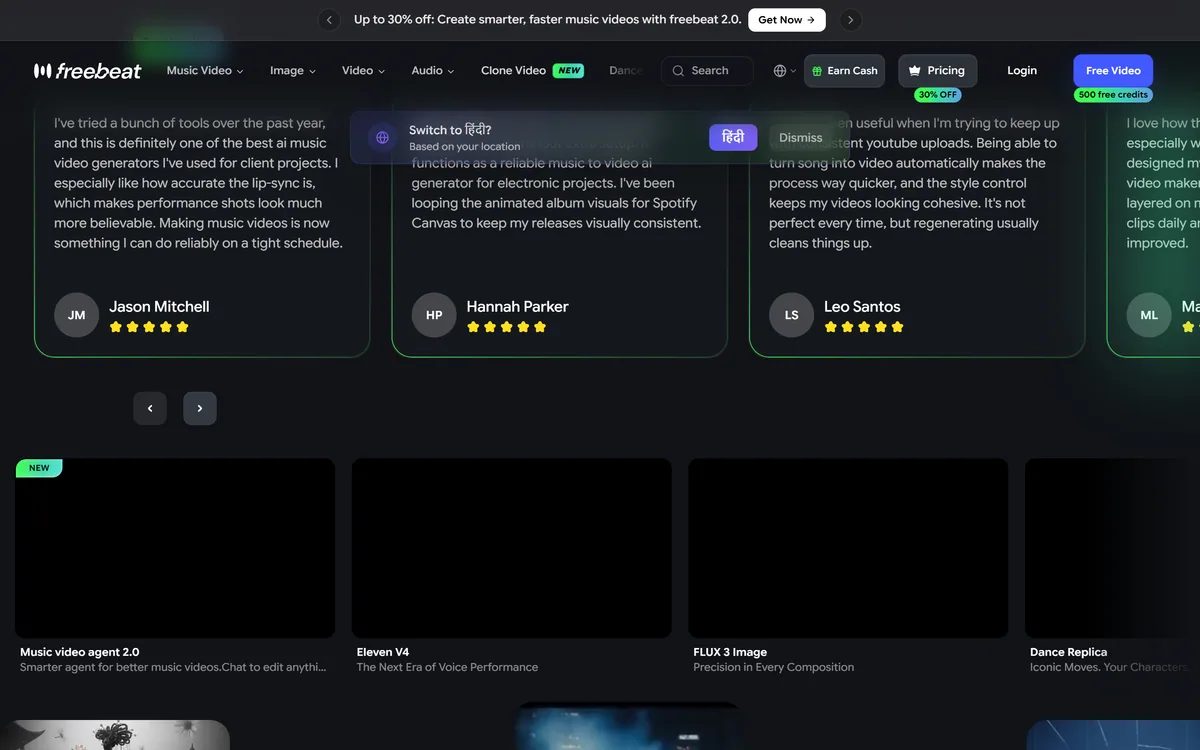The height and width of the screenshot is (750, 1200).
Task: Click the Free Video button
Action: pos(1113,71)
